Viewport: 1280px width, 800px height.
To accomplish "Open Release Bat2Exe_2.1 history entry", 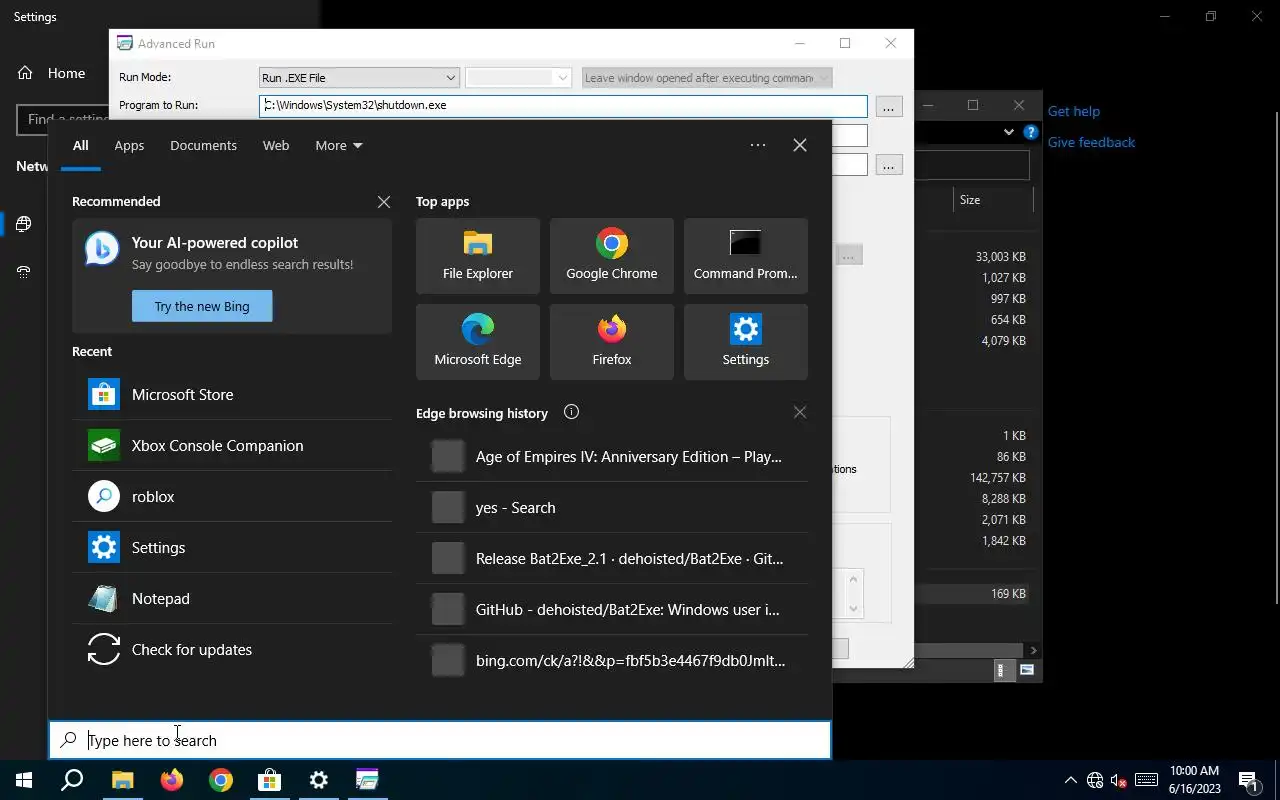I will (x=612, y=558).
